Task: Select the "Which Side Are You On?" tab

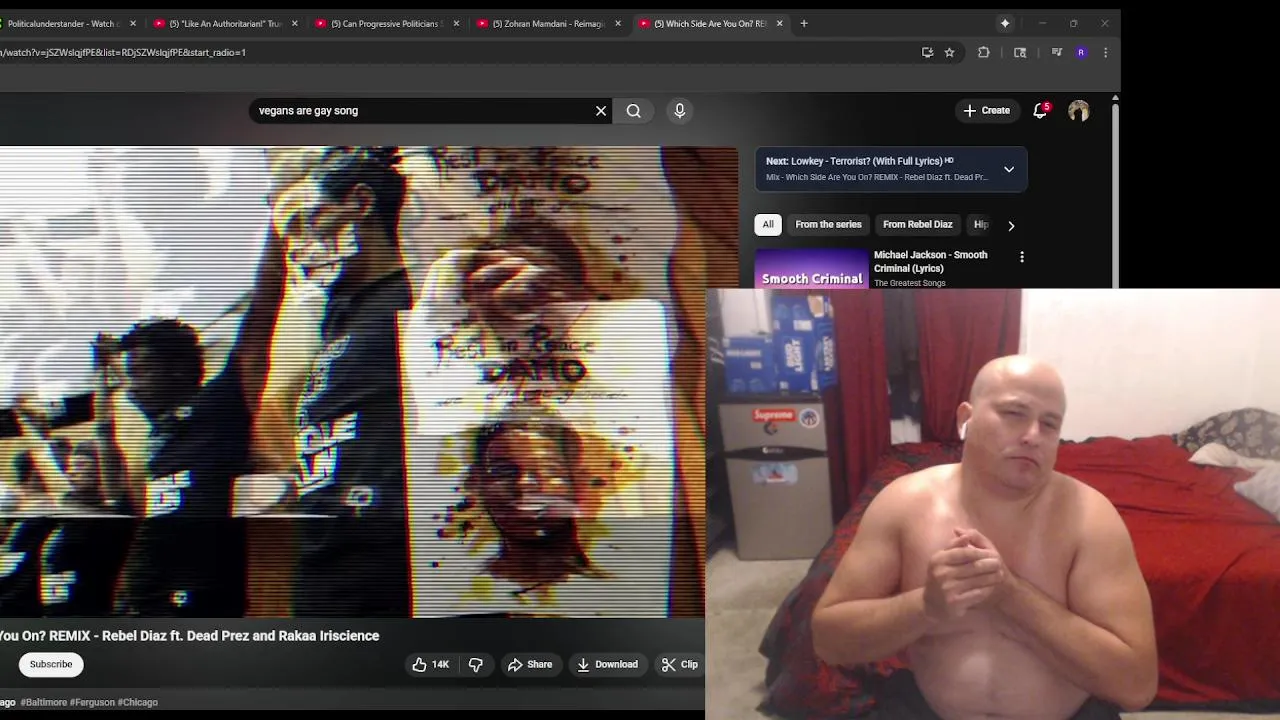Action: point(710,23)
